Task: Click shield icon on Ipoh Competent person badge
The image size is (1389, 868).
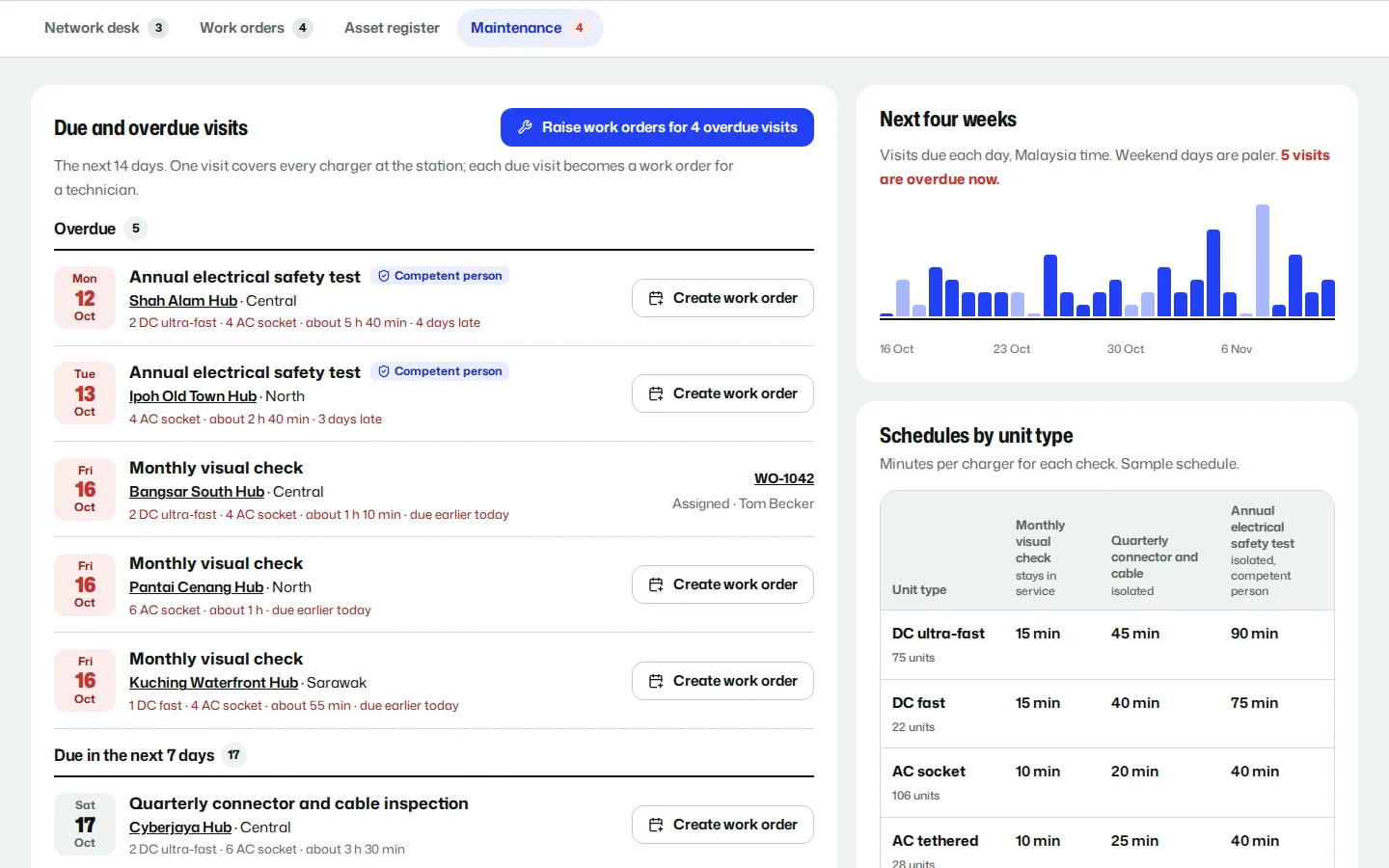Action: coord(384,371)
